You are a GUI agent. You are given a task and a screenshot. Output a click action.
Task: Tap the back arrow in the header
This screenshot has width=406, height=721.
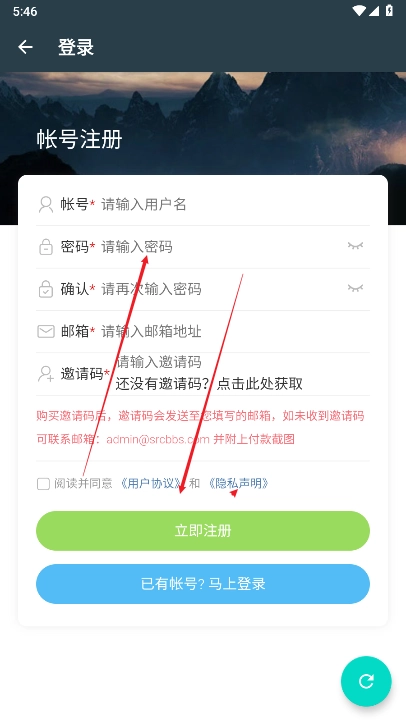25,47
